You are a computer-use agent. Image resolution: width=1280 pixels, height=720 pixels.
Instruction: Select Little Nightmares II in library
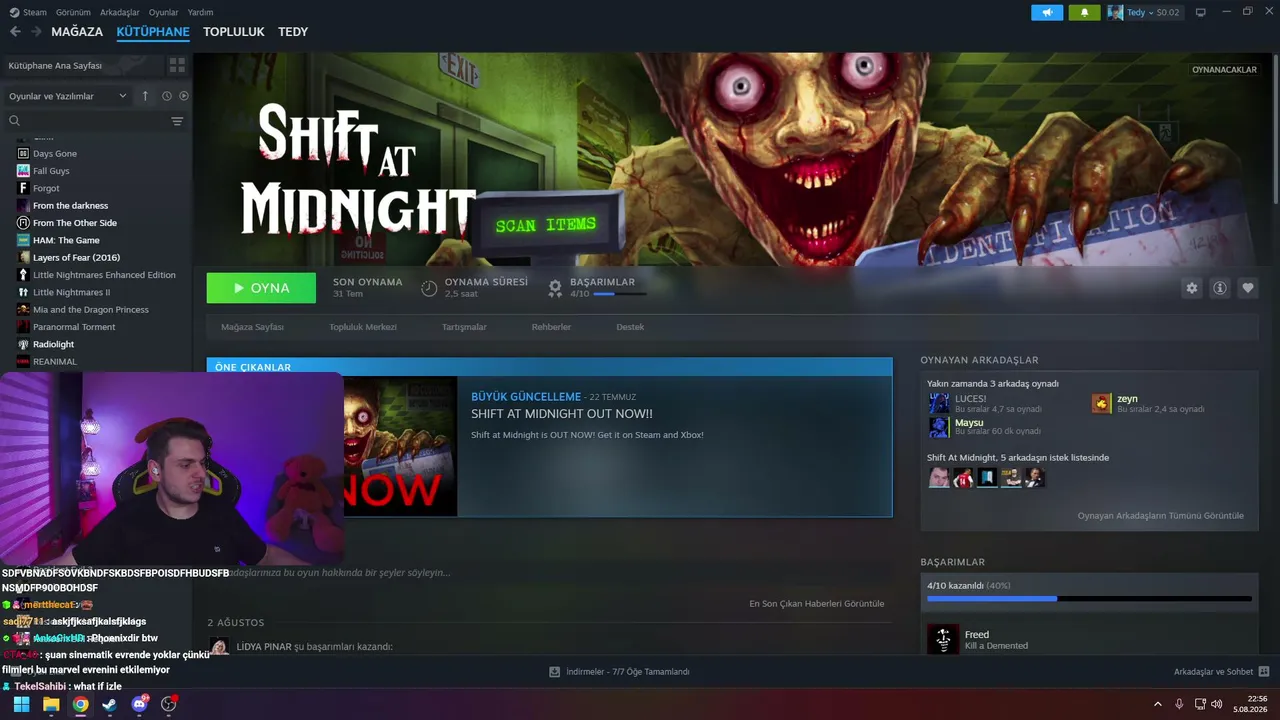71,292
